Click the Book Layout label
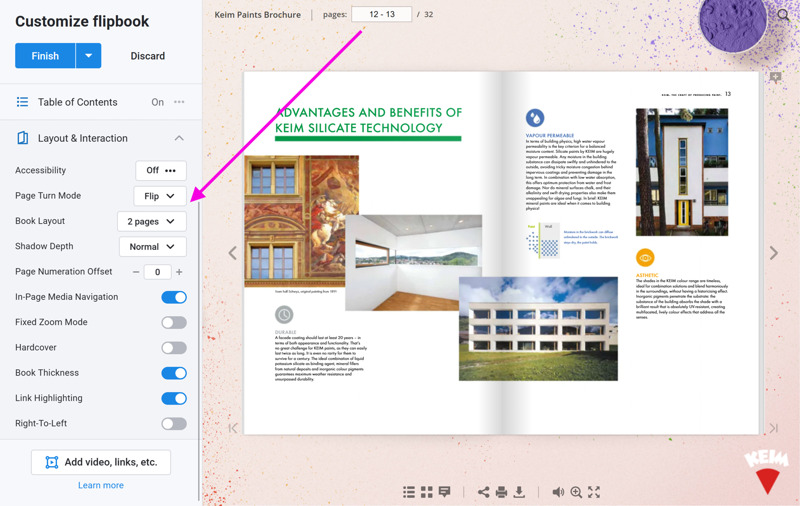Screen dimensions: 800x506 click(40, 221)
